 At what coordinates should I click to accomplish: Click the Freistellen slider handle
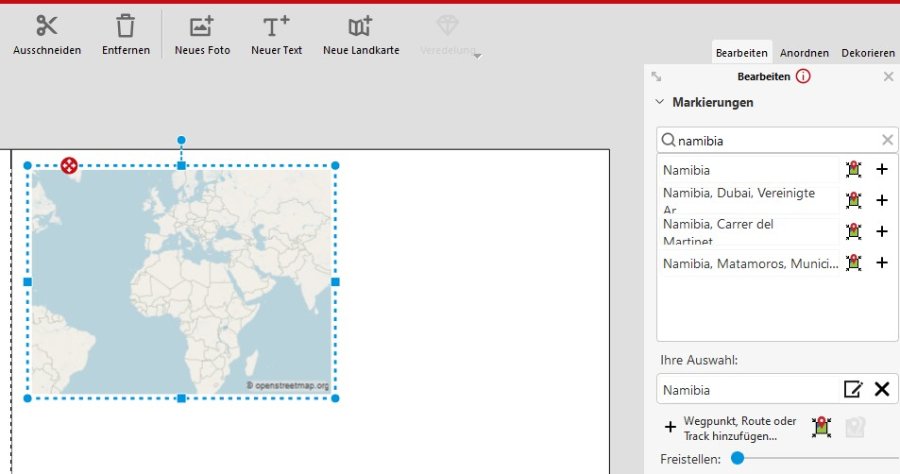(x=737, y=458)
